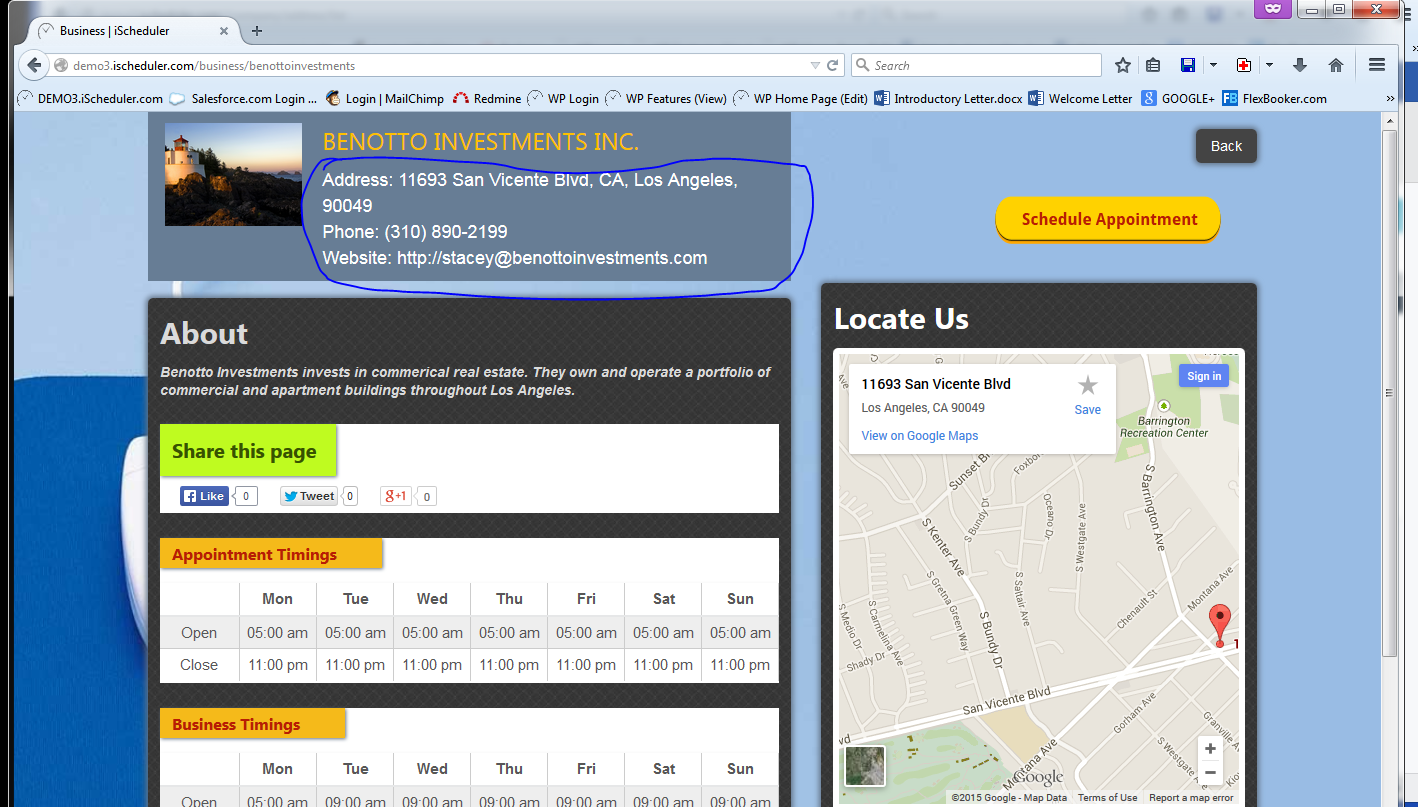
Task: Open the Login | MailChimp bookmark
Action: pos(384,98)
